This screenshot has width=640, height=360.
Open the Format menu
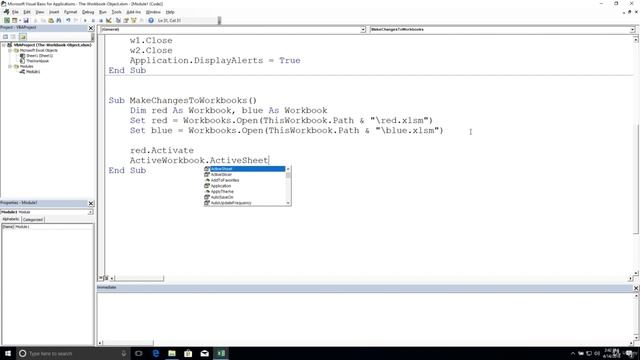[70, 12]
